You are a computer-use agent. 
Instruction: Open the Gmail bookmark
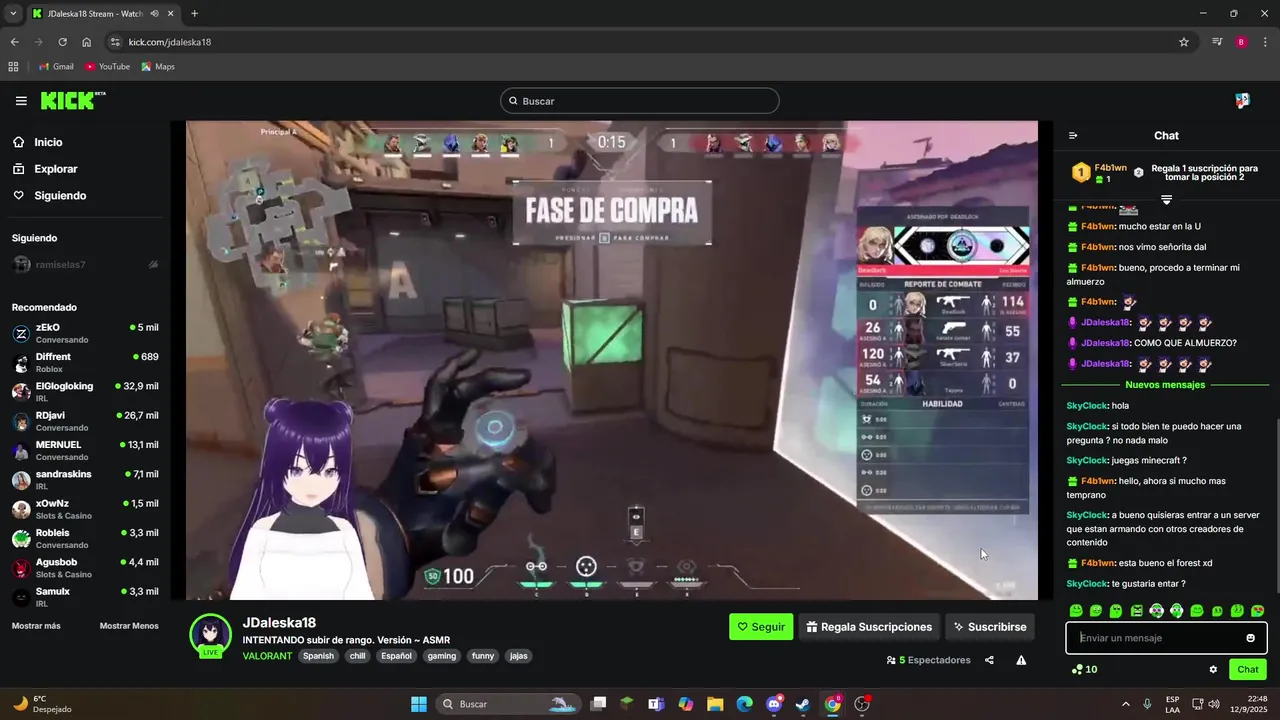[56, 67]
